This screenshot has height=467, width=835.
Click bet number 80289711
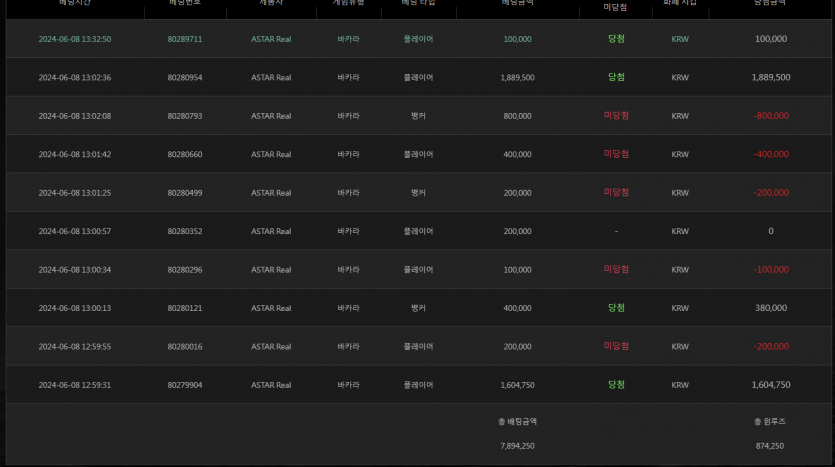[x=185, y=39]
